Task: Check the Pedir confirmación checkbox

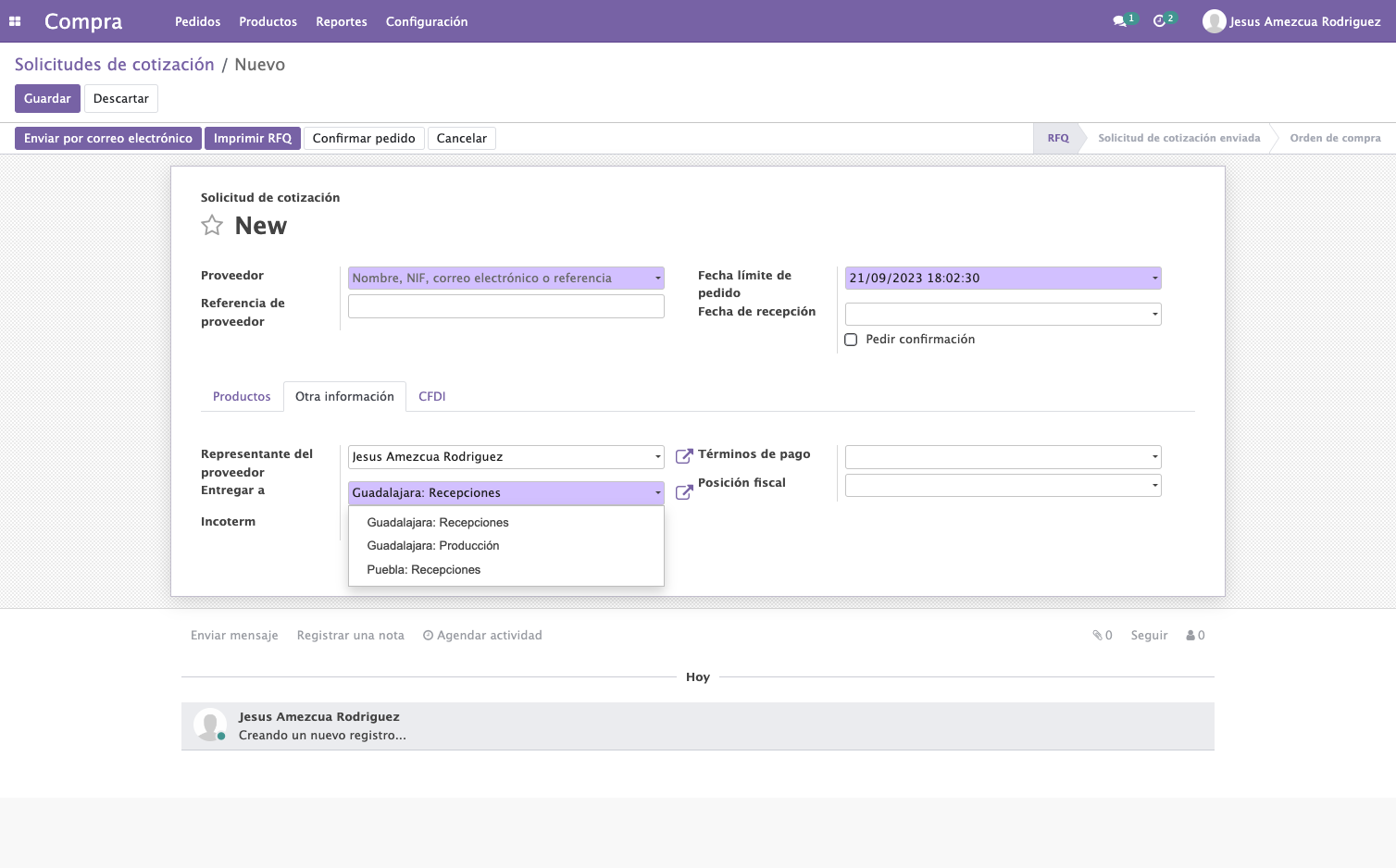Action: pos(851,340)
